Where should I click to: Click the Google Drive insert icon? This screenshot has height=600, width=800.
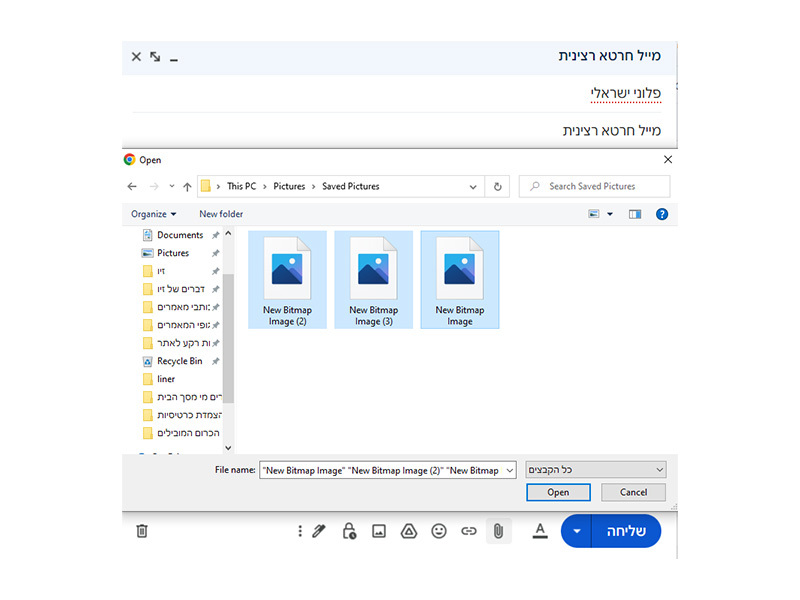409,531
